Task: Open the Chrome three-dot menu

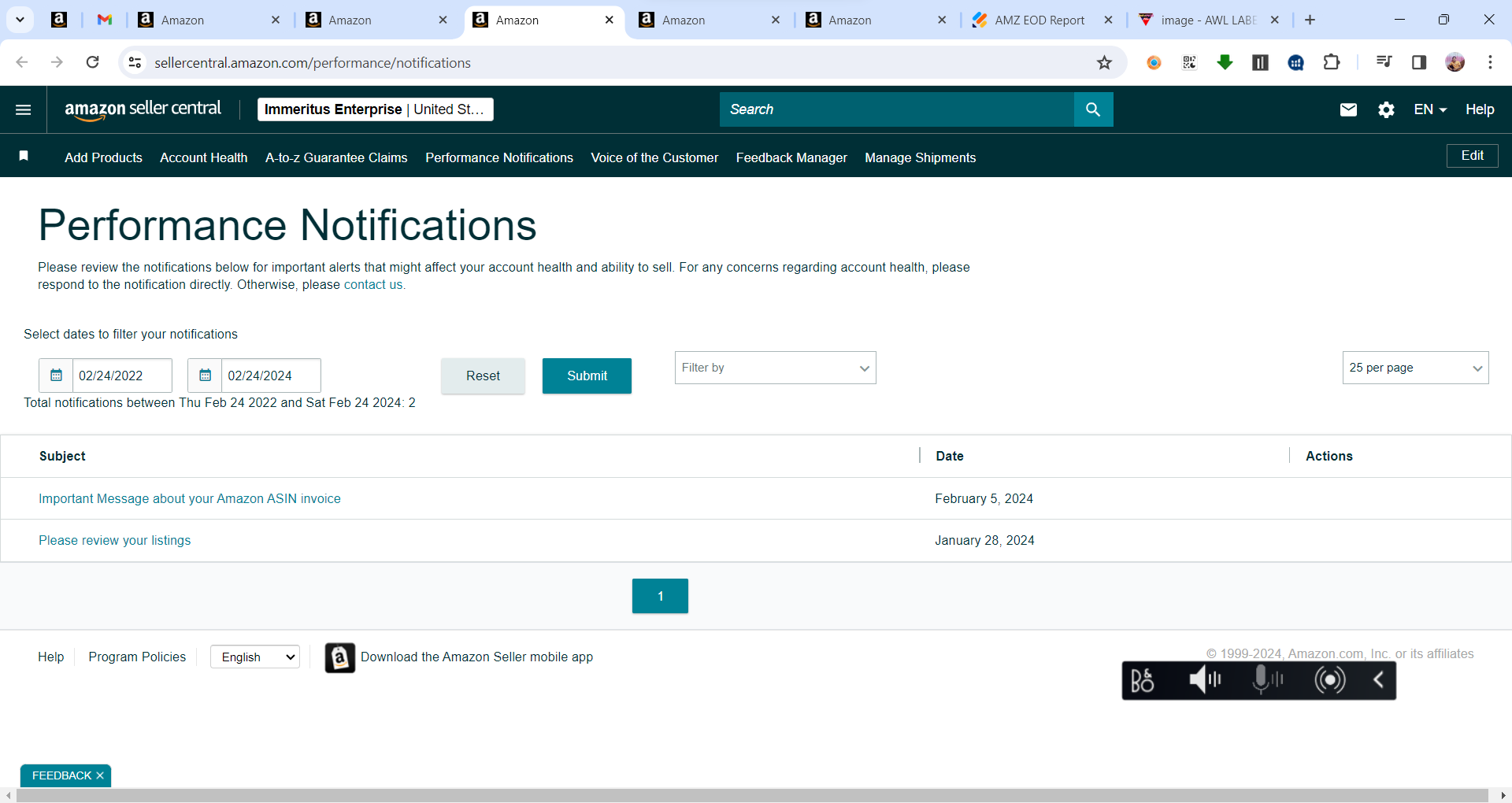Action: pyautogui.click(x=1490, y=62)
